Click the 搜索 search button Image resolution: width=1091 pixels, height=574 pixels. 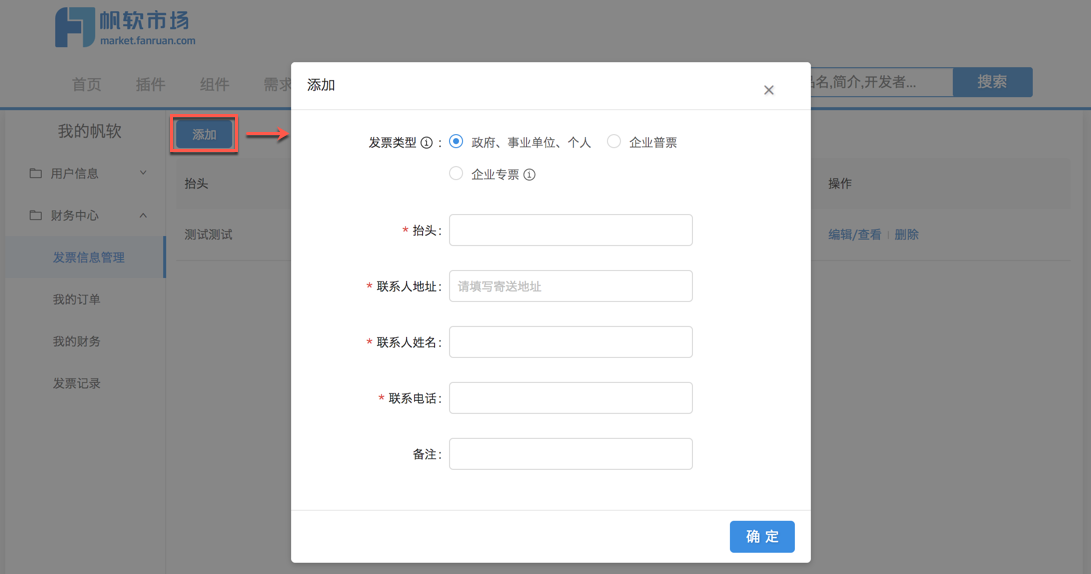992,82
